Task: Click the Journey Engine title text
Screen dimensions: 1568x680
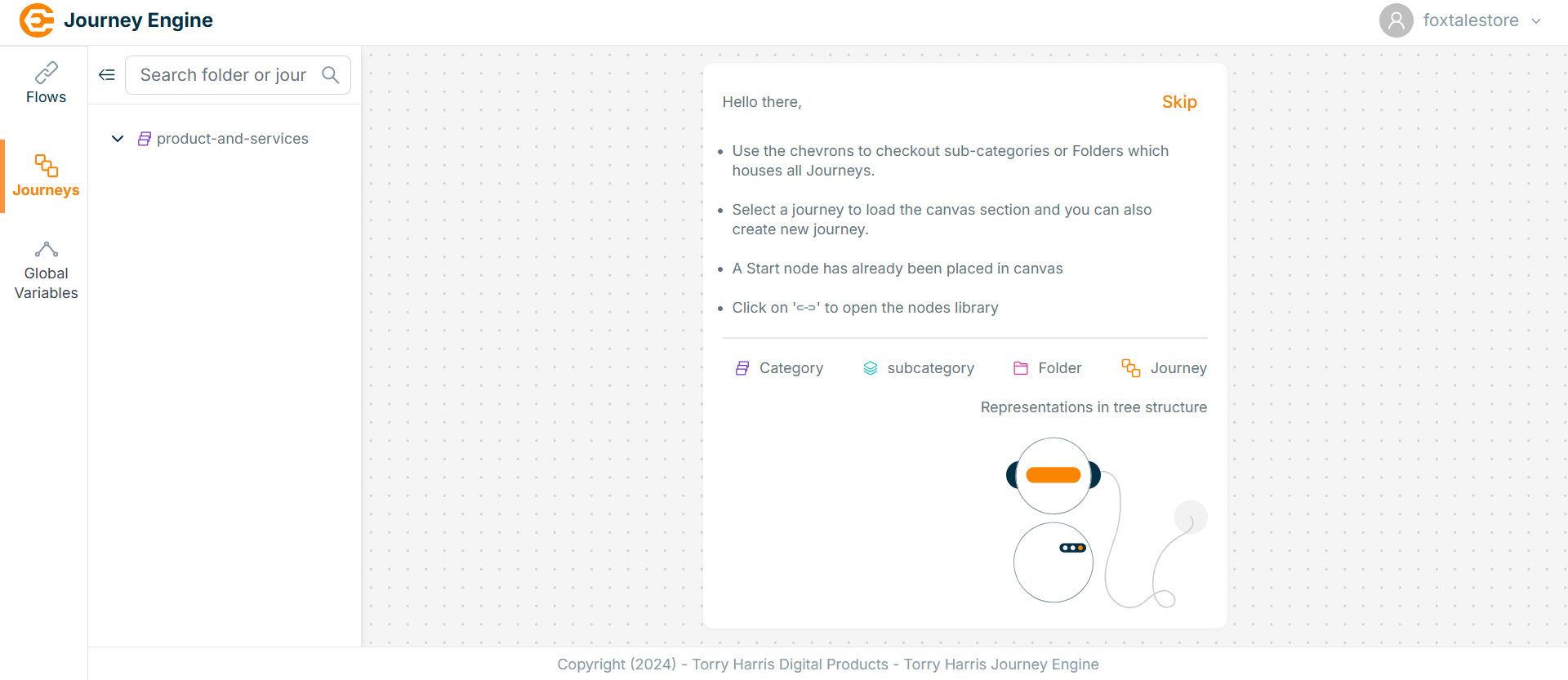Action: [138, 20]
